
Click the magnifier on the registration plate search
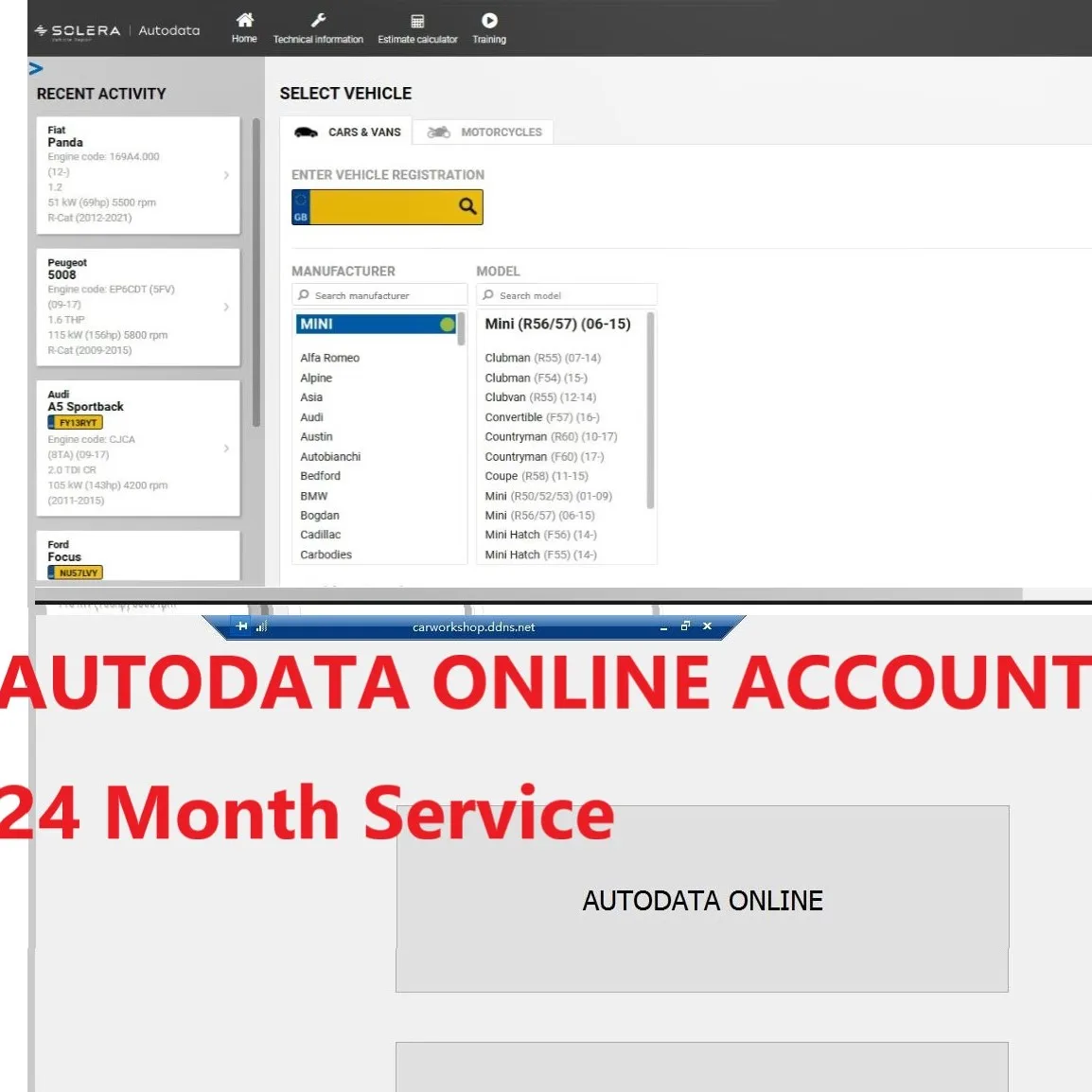click(x=467, y=205)
